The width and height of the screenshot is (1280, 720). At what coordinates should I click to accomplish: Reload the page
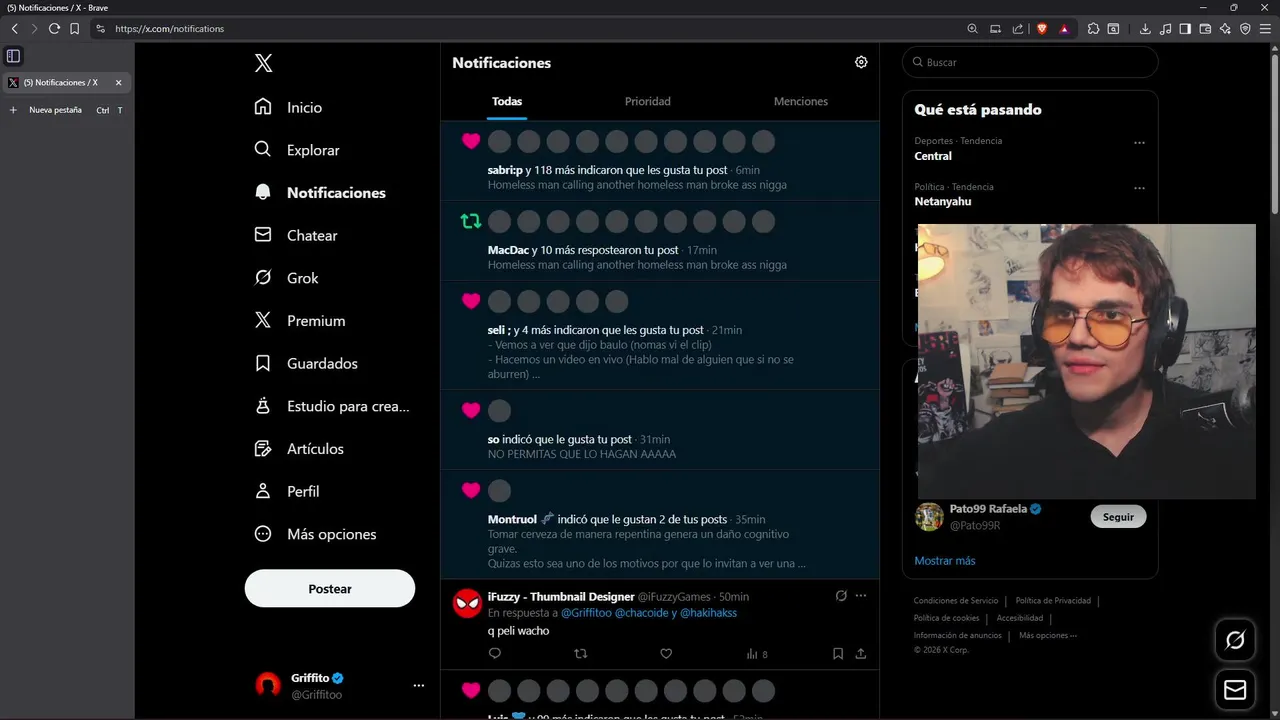click(54, 29)
